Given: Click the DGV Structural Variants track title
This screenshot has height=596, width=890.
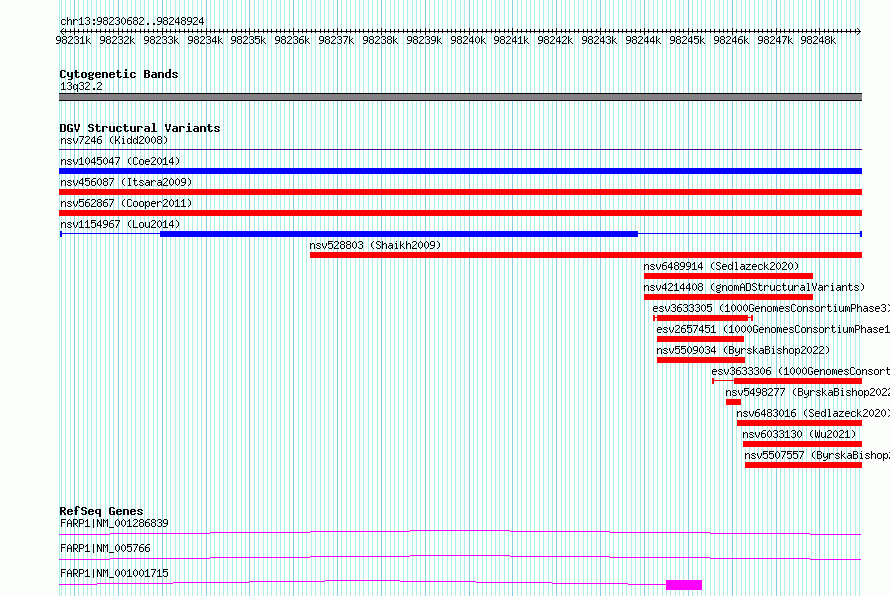Looking at the screenshot, I should point(140,128).
